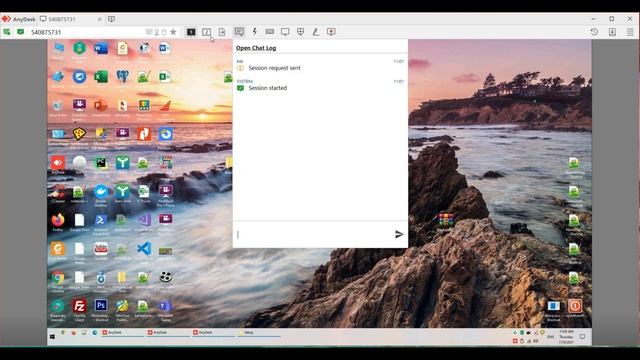Select the AnyDesk red desktop icon
The image size is (640, 360).
tap(58, 165)
